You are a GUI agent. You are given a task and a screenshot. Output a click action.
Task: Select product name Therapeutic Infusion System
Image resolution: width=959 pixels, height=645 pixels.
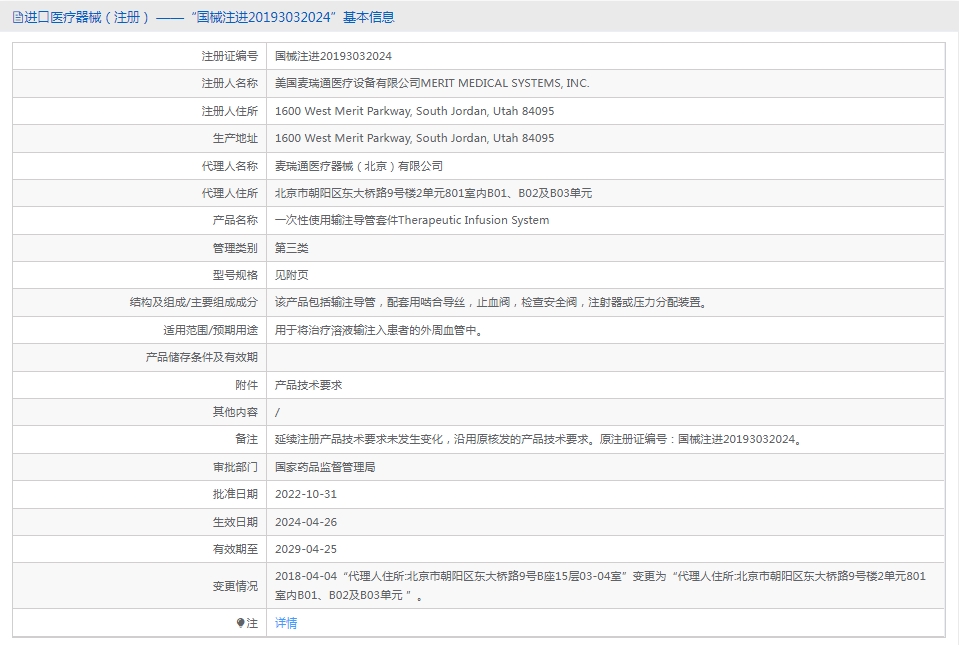point(412,220)
